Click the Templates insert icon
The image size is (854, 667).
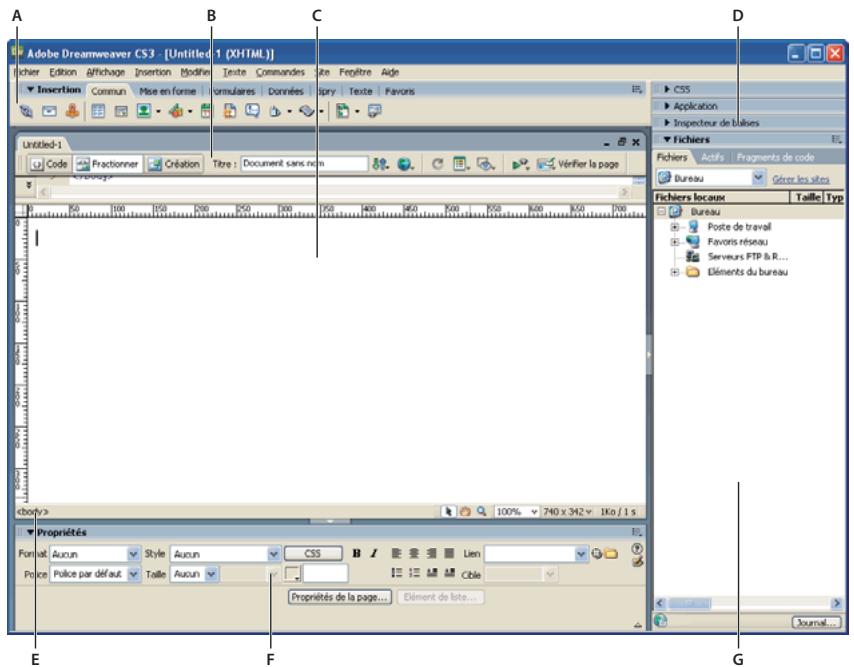click(343, 111)
